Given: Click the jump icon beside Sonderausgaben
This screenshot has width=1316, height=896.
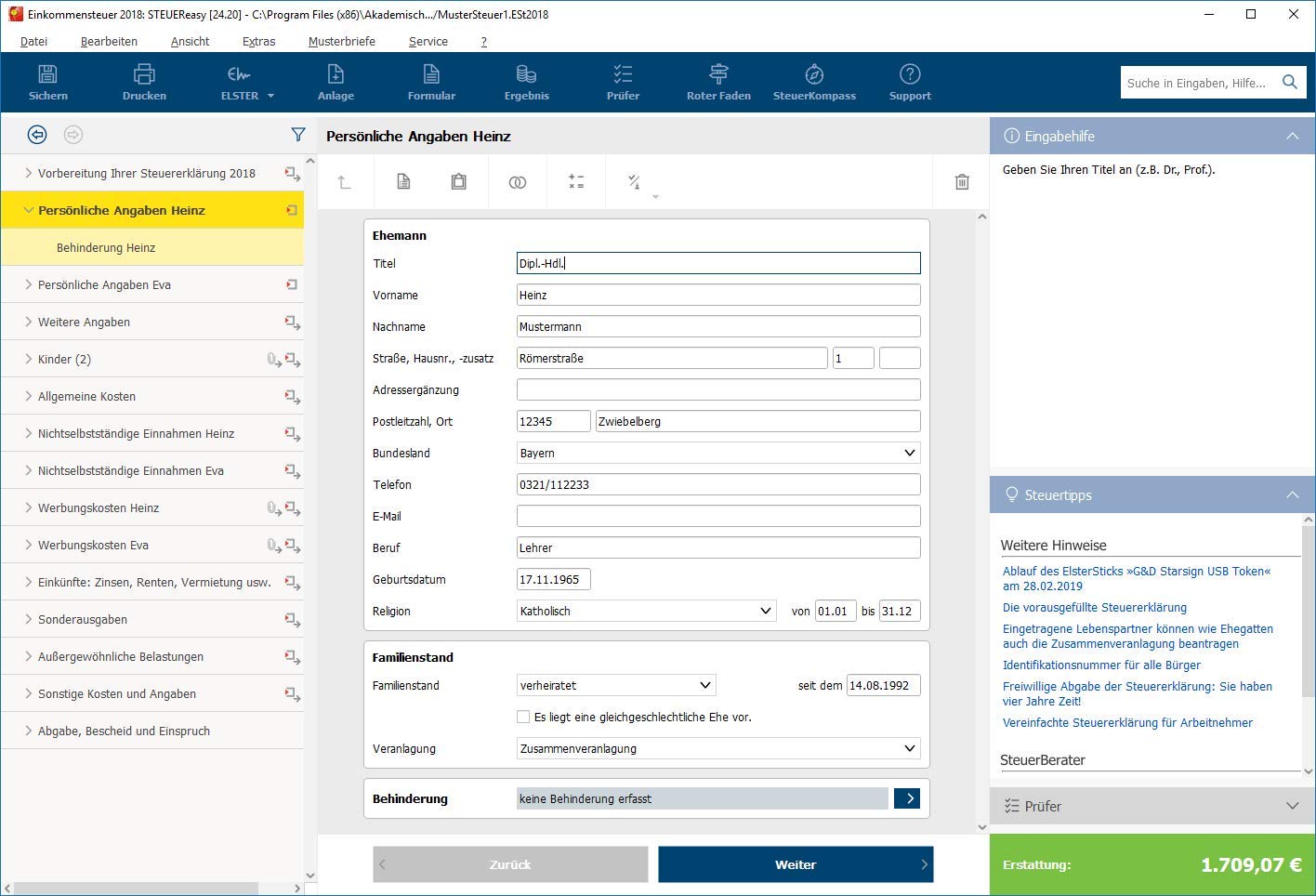Looking at the screenshot, I should (x=292, y=620).
